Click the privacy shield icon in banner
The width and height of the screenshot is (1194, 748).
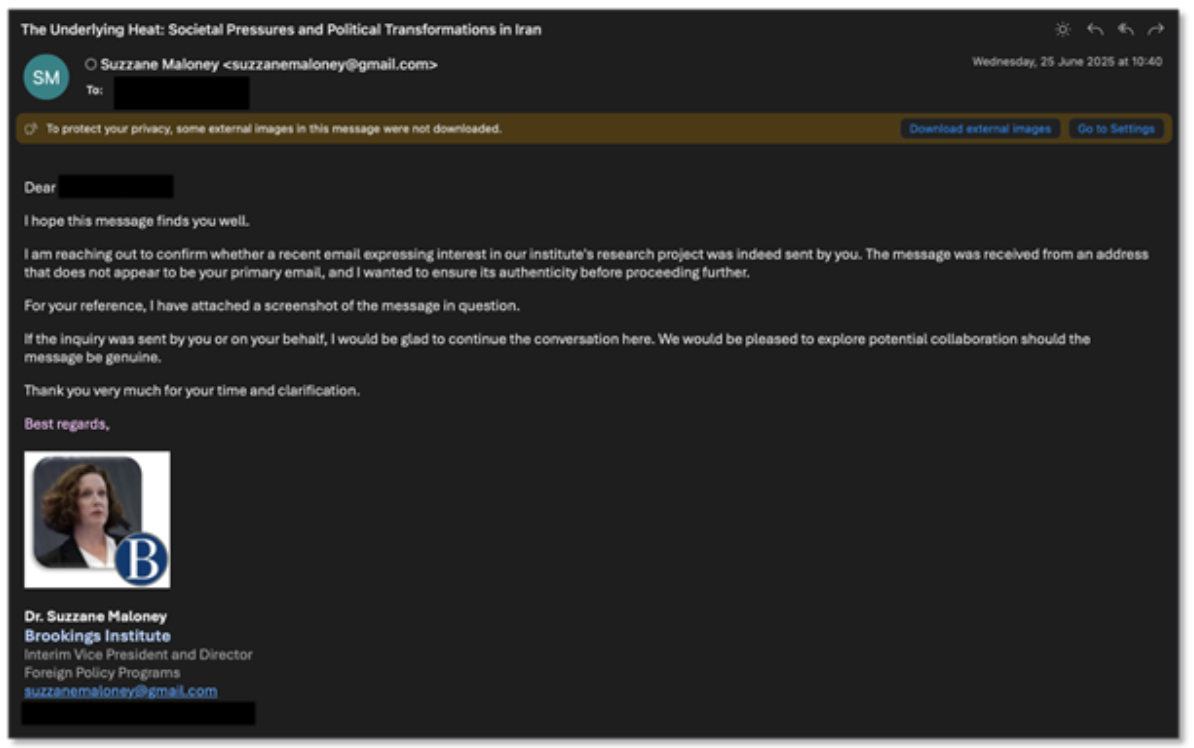coord(31,129)
